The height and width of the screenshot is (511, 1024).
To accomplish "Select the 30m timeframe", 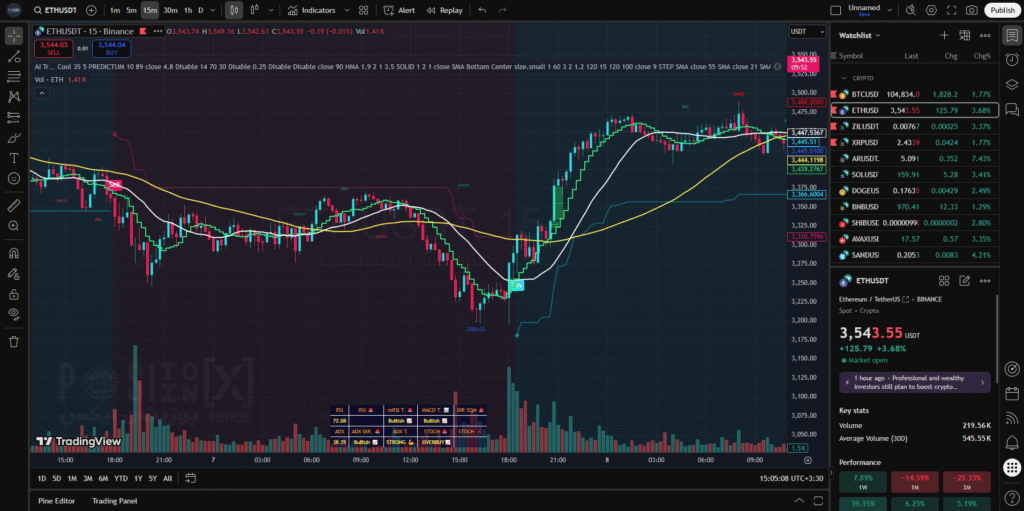I will [170, 10].
